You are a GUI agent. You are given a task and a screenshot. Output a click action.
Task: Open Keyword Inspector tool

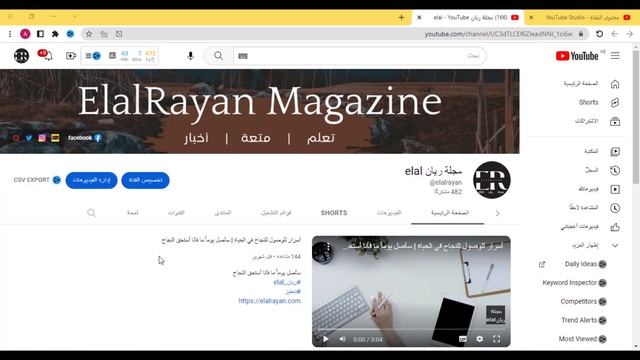[574, 282]
